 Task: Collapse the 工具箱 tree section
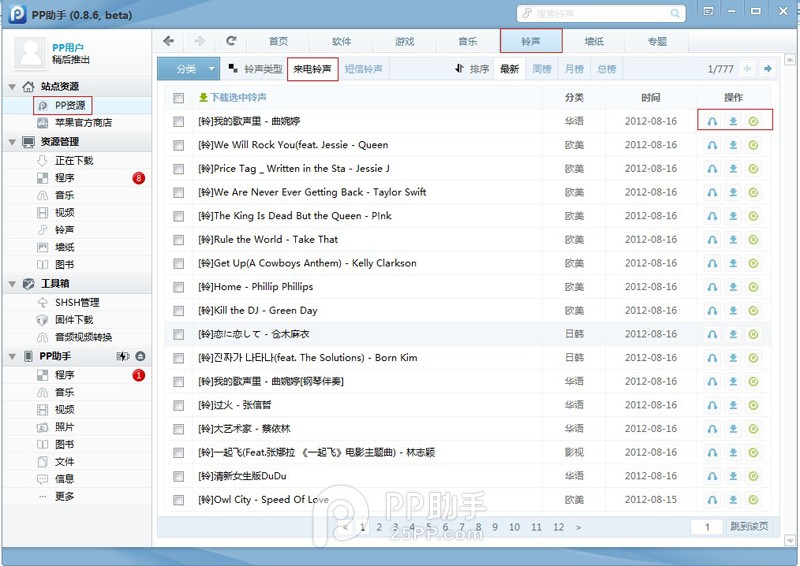tap(12, 284)
